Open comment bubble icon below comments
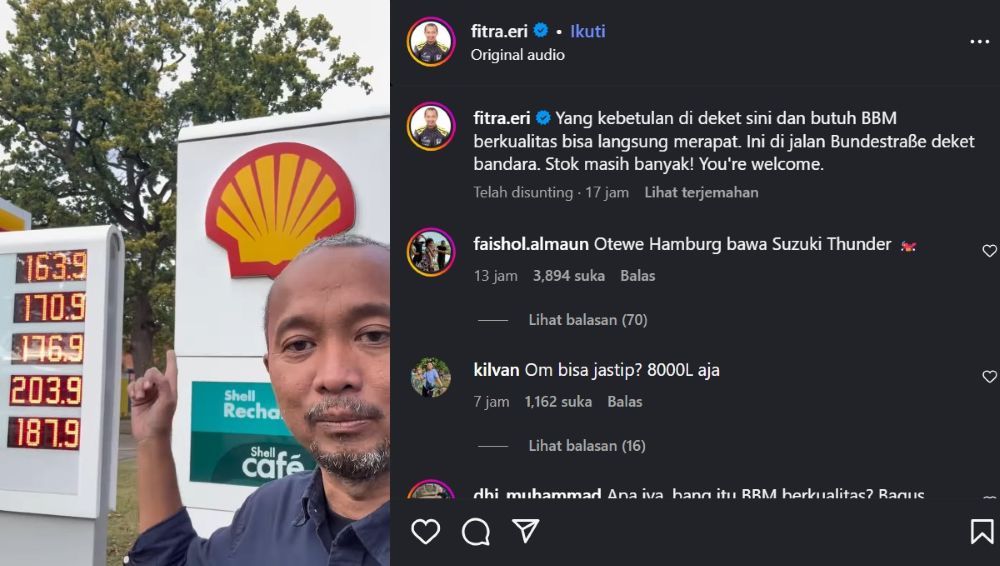Viewport: 1000px width, 566px height. pyautogui.click(x=476, y=531)
